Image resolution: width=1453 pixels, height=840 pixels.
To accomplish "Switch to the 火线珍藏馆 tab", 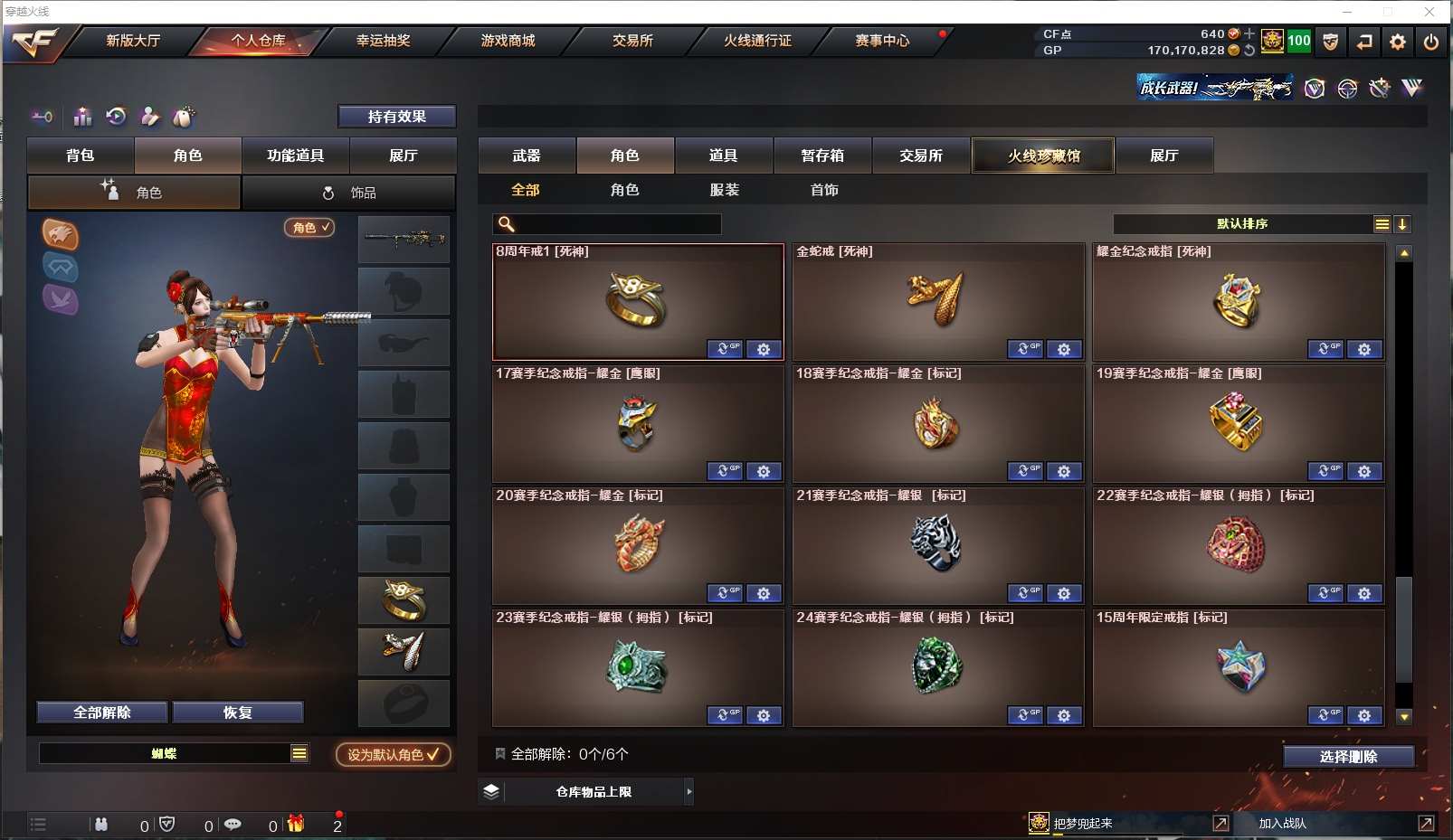I will coord(1043,156).
